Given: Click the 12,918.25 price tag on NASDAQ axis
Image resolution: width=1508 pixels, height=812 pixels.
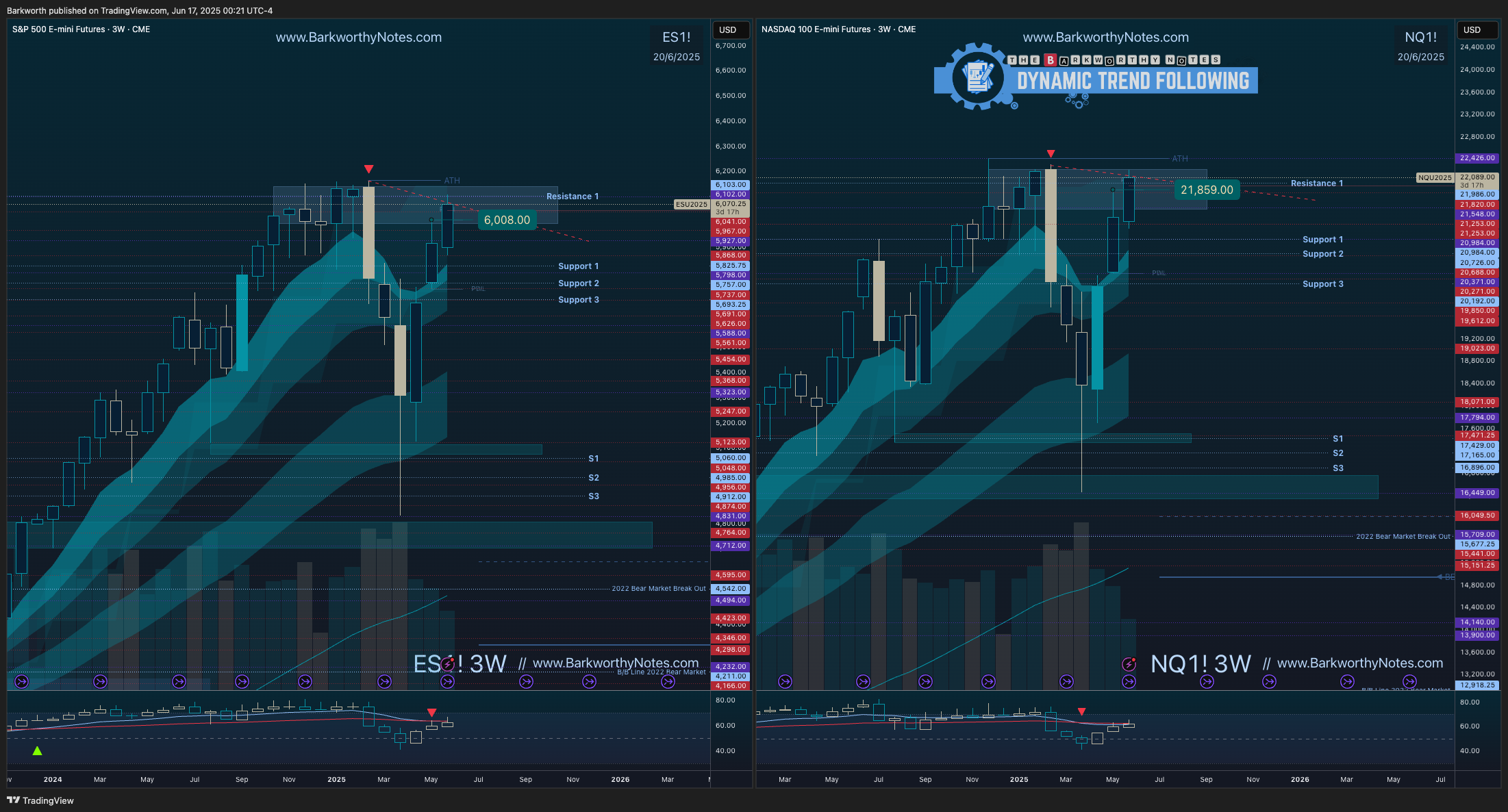Looking at the screenshot, I should tap(1477, 685).
